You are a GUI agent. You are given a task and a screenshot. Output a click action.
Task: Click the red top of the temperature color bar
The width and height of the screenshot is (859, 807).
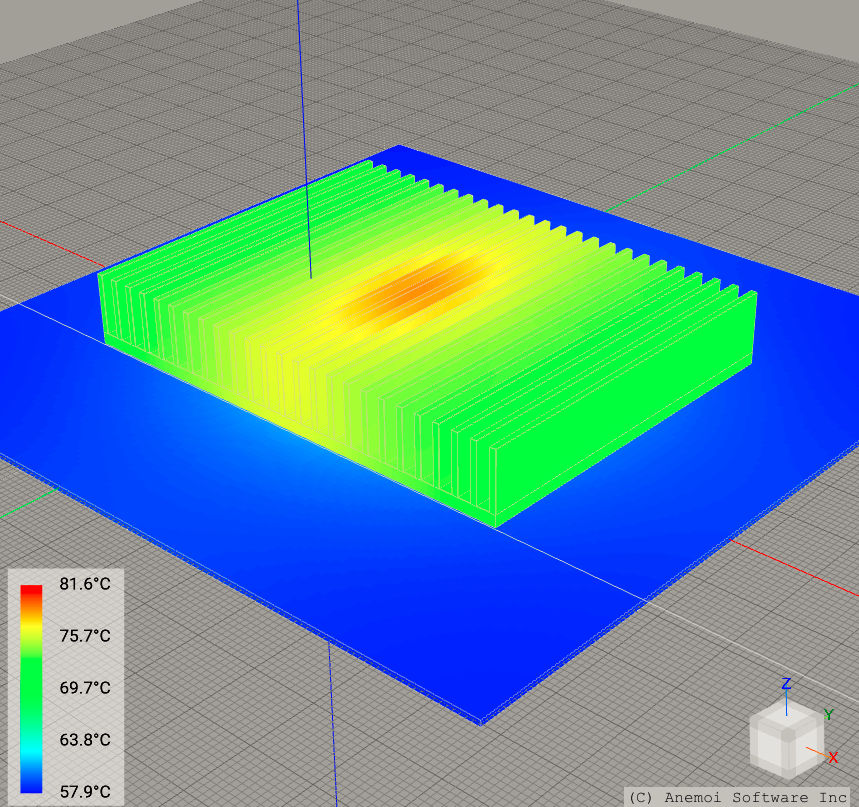point(32,592)
